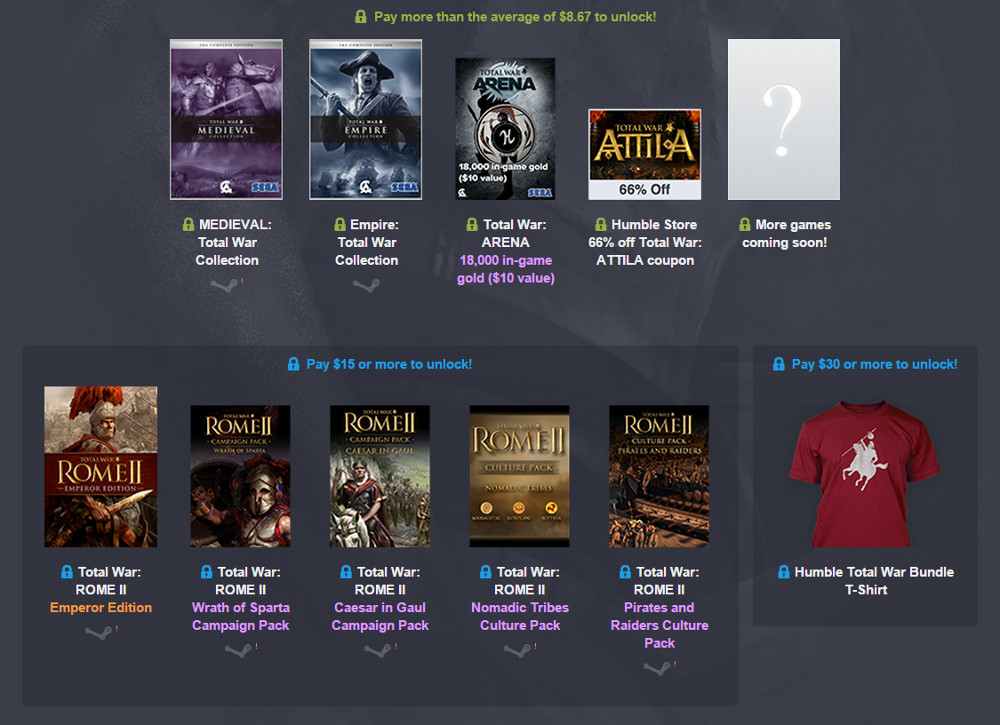The height and width of the screenshot is (725, 1000).
Task: Click the 'Humble Total War Bundle T-Shirt' title text
Action: pos(874,581)
